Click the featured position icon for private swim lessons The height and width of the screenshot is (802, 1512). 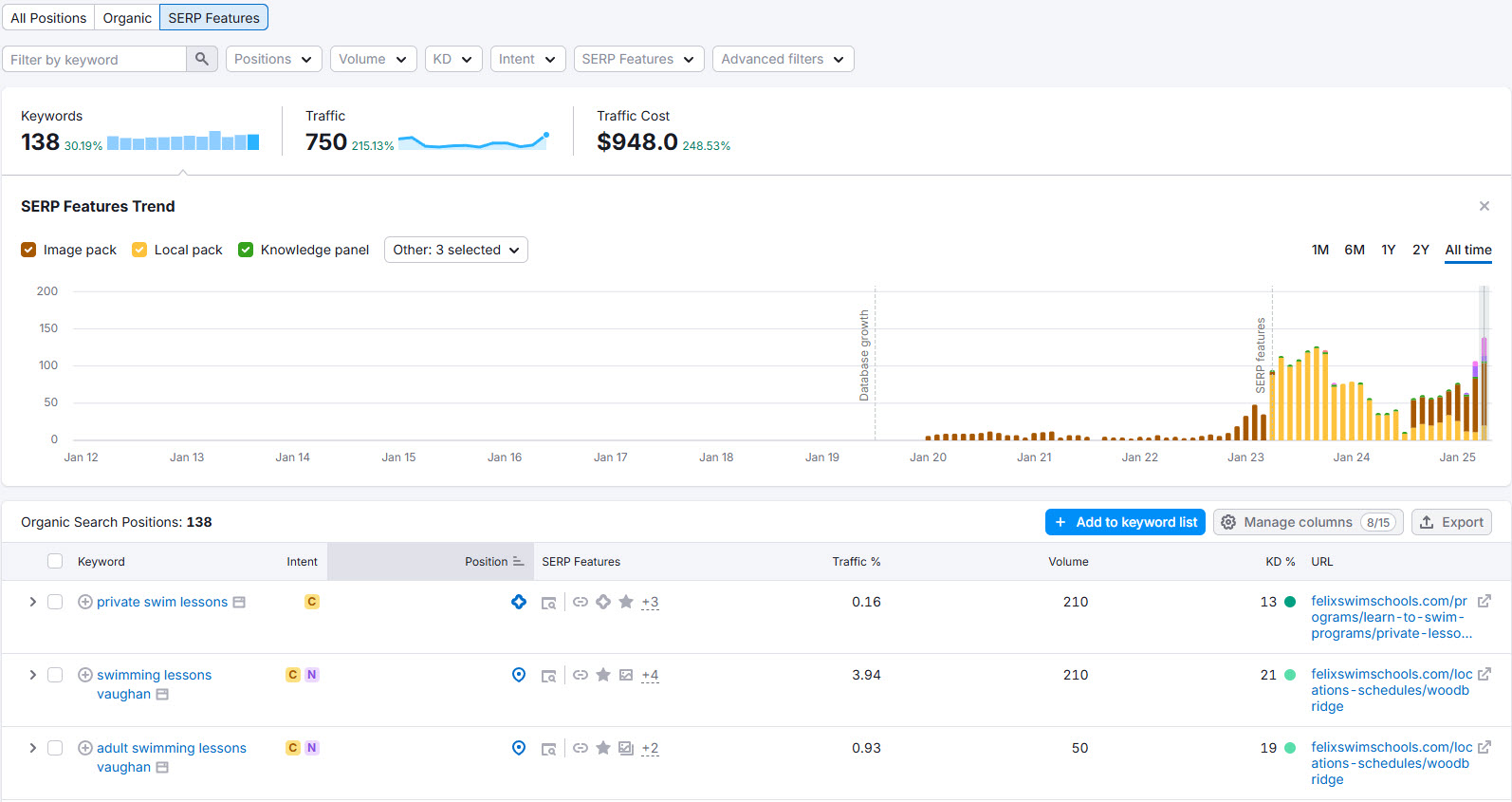point(519,602)
